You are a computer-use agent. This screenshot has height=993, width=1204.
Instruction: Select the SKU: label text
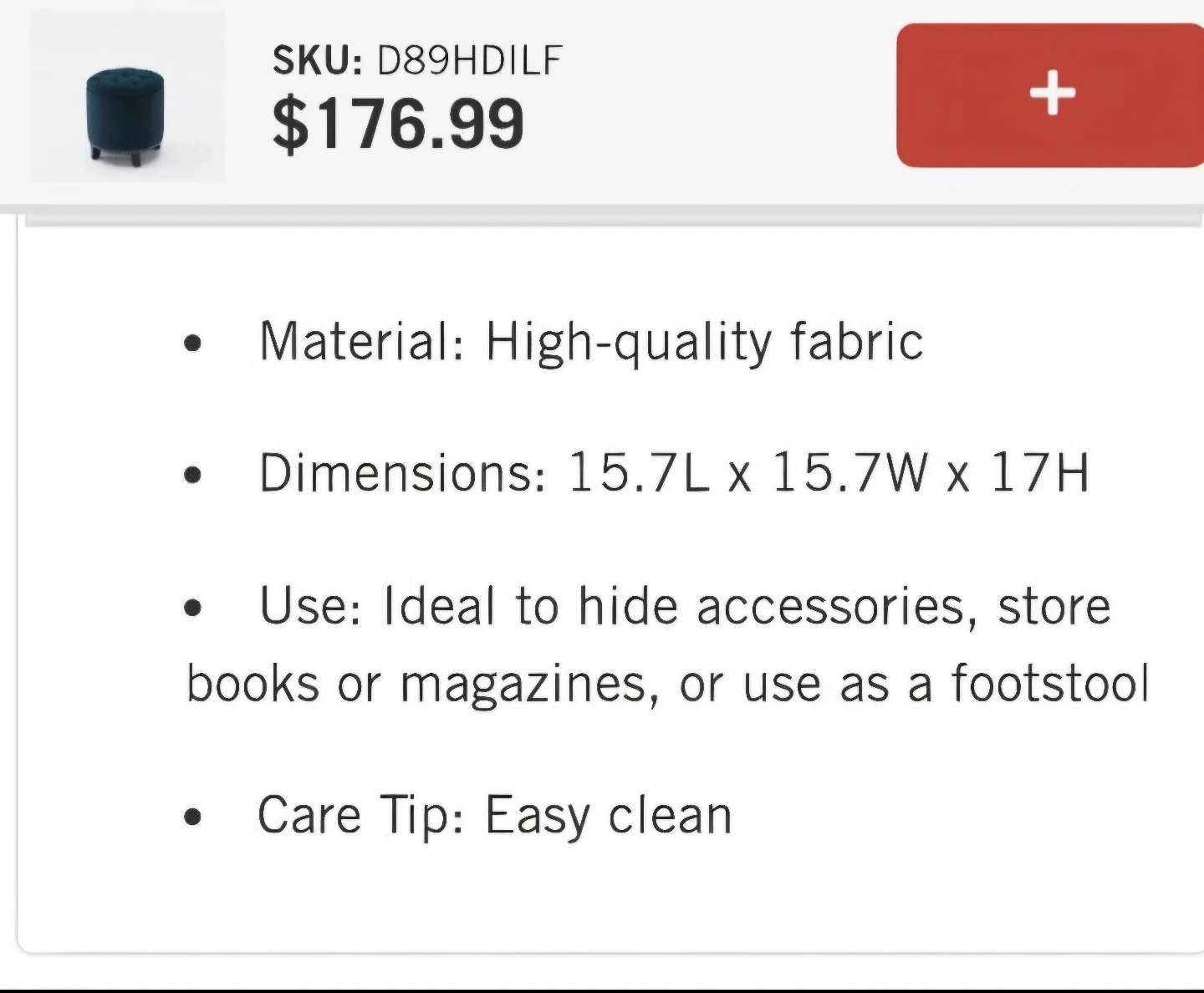318,60
